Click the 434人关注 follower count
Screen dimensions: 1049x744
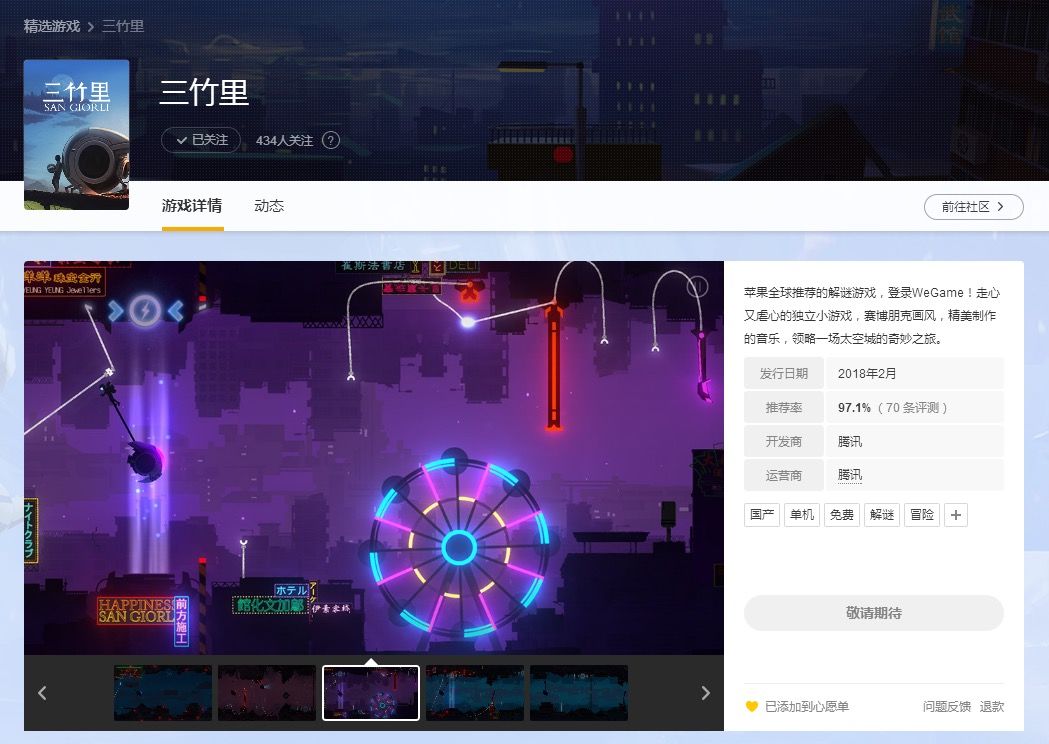[284, 141]
